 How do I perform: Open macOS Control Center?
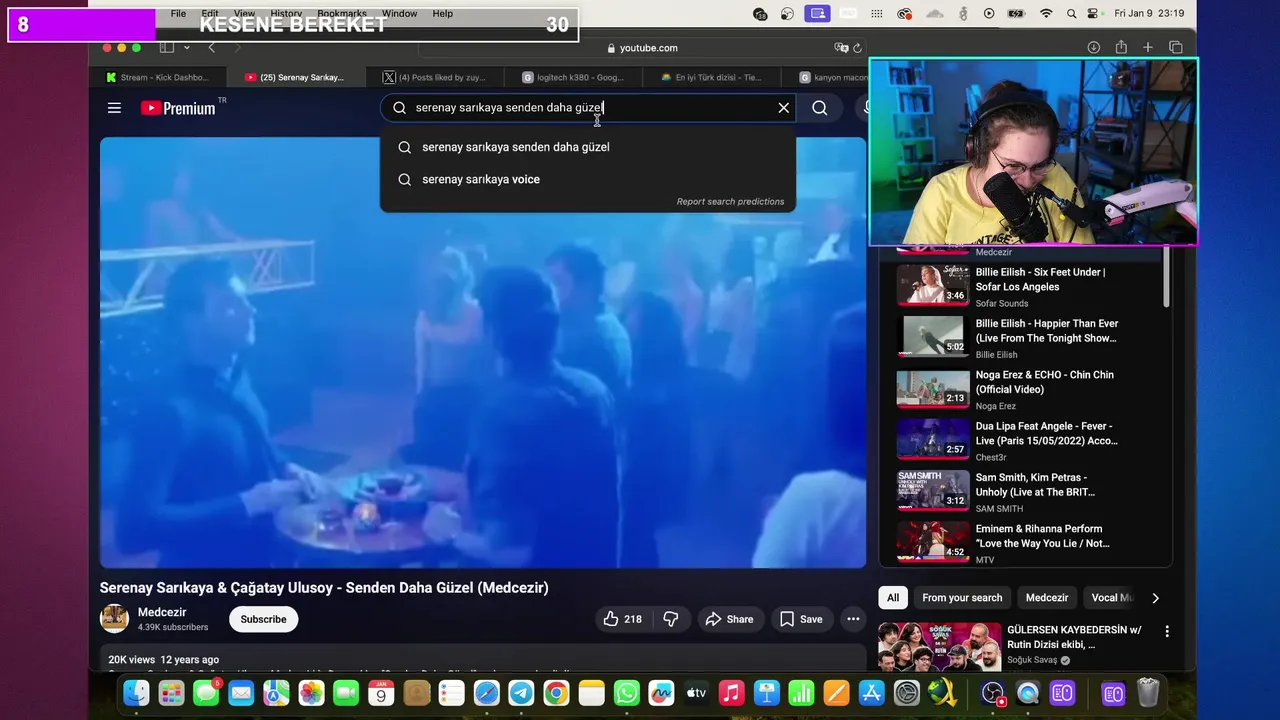[1092, 14]
